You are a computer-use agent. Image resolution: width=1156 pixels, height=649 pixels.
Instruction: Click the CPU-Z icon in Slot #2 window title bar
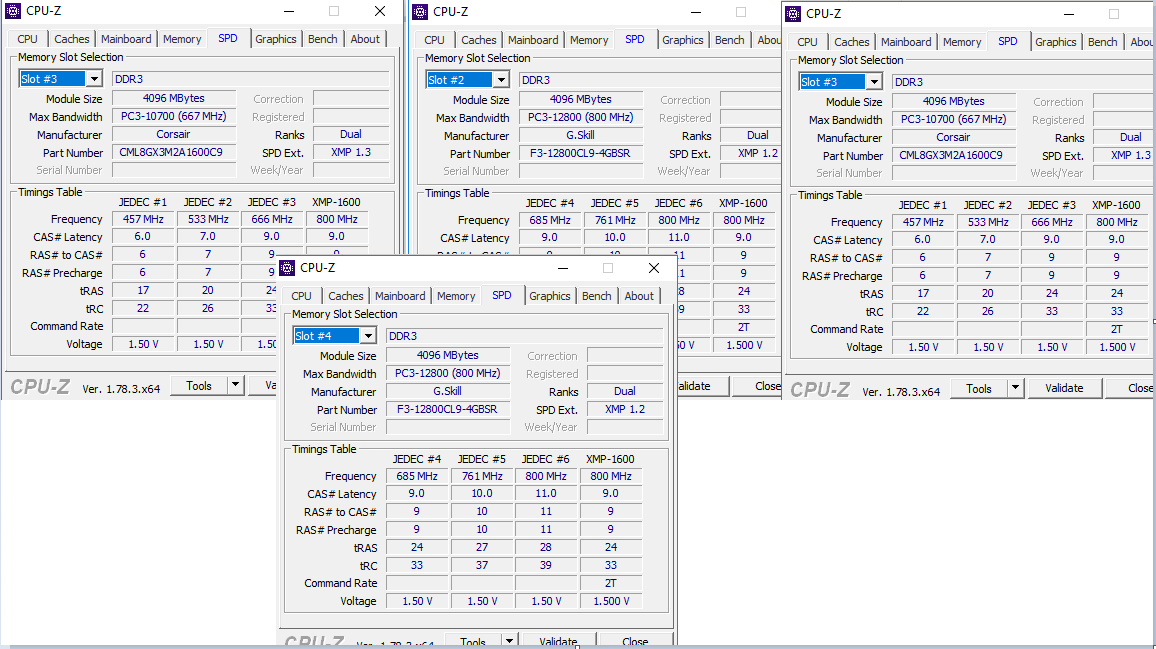click(420, 12)
